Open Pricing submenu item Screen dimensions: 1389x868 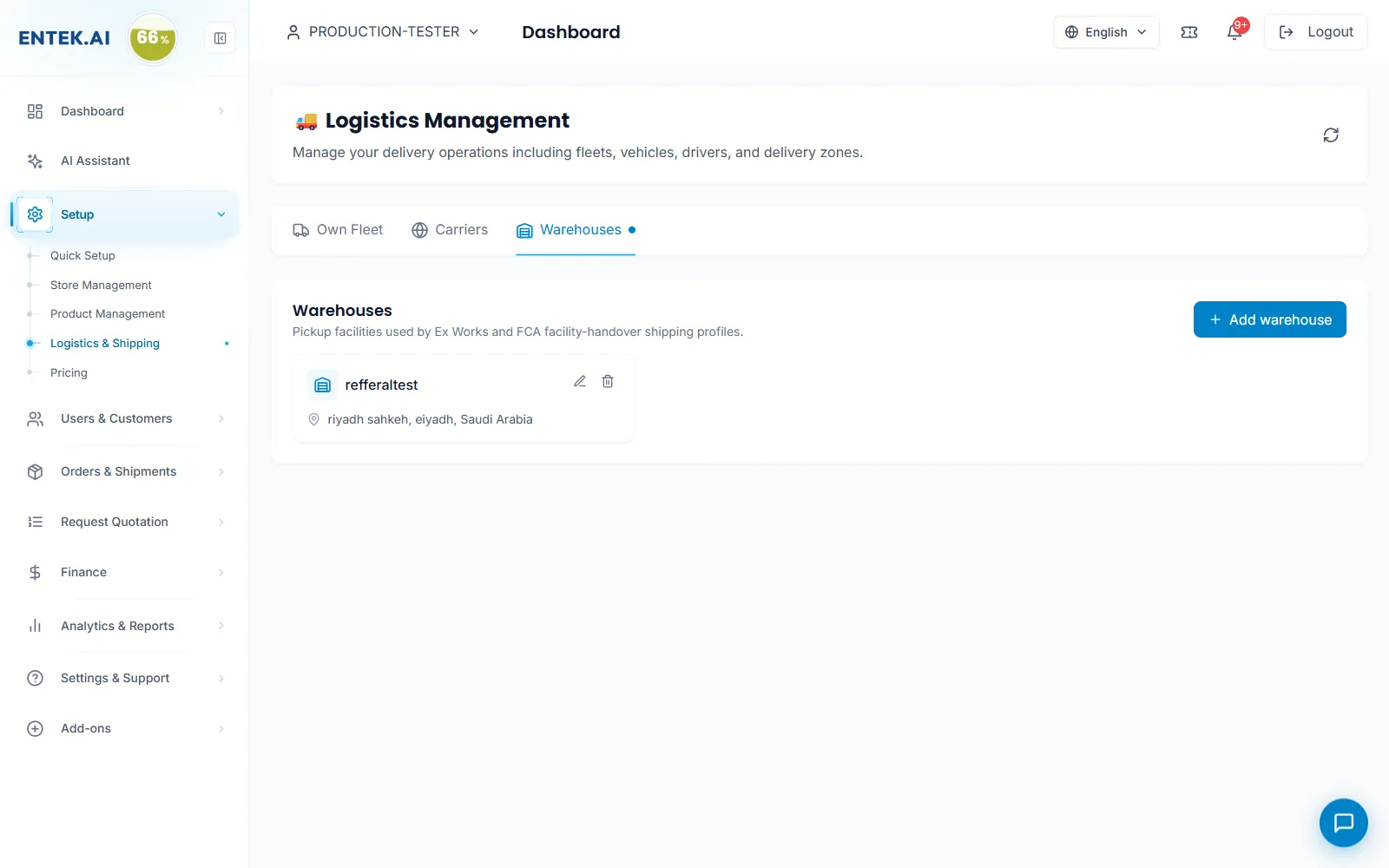tap(69, 372)
